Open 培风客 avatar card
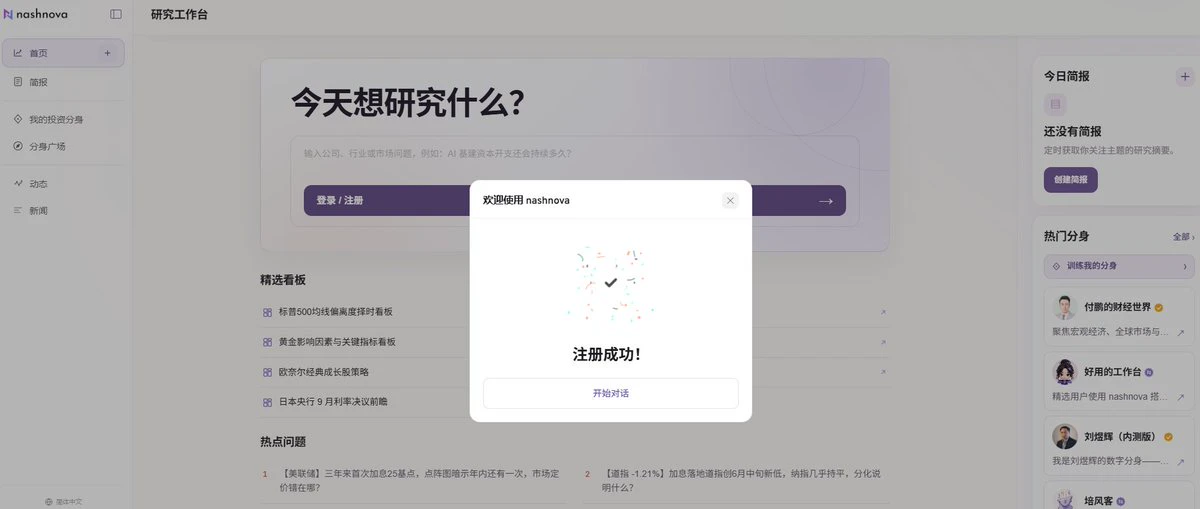This screenshot has width=1200, height=509. coord(1119,496)
